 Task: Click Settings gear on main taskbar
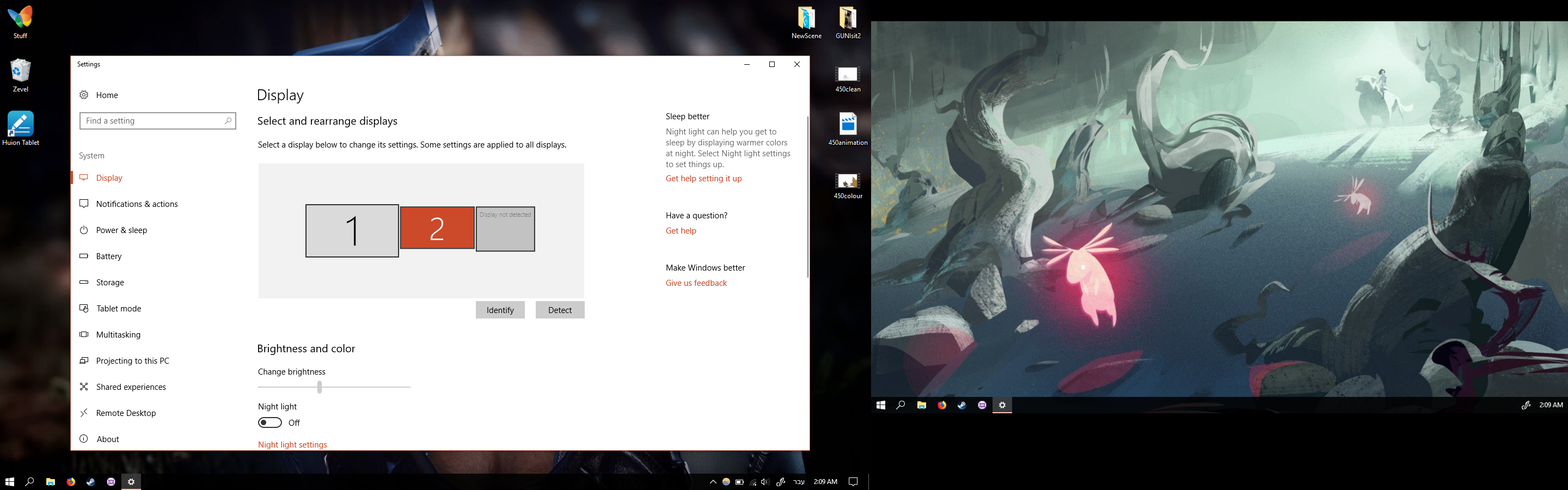coord(131,481)
